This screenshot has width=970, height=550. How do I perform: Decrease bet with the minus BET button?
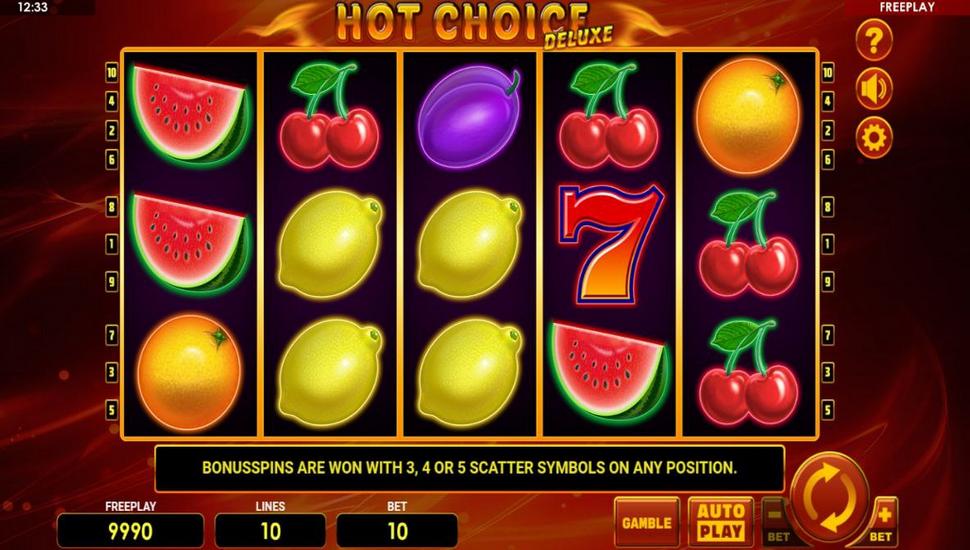[777, 523]
